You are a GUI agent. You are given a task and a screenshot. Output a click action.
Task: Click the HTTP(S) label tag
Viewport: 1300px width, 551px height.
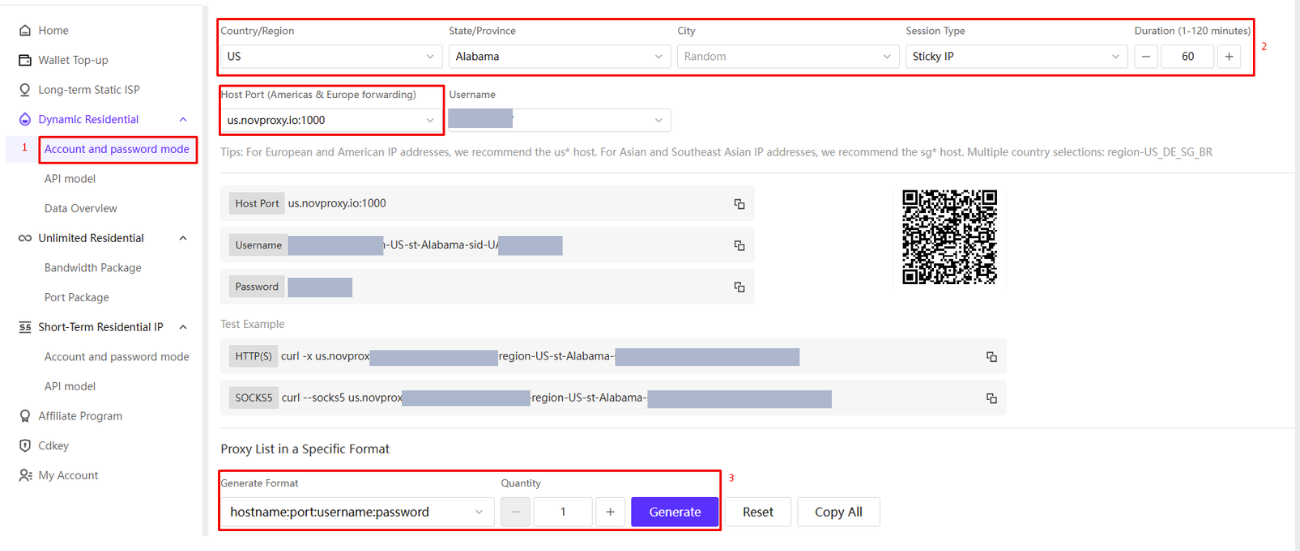(252, 356)
